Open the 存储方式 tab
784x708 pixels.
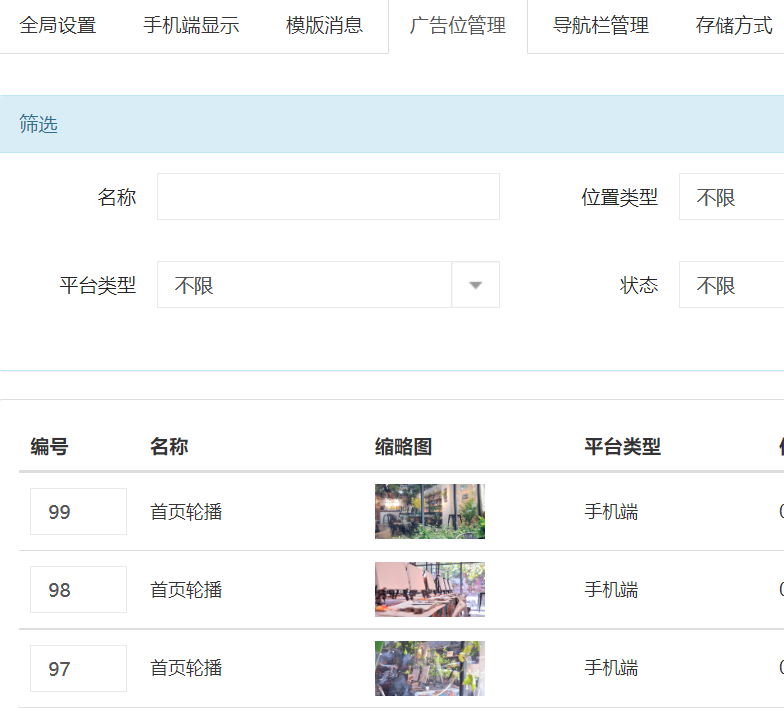[x=734, y=26]
